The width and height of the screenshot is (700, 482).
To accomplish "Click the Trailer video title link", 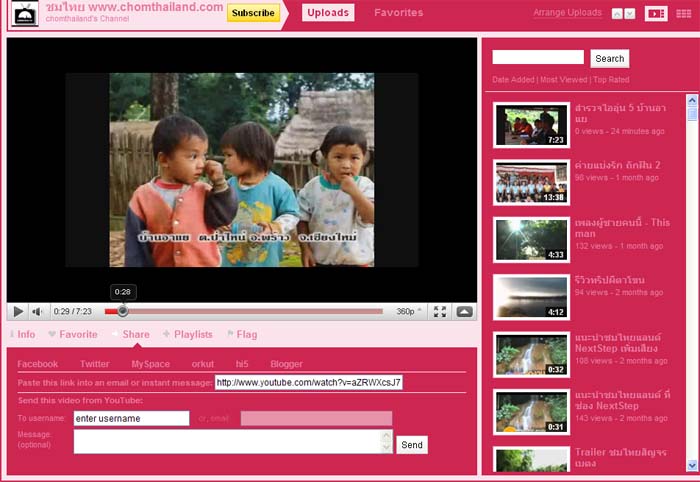I will click(621, 458).
